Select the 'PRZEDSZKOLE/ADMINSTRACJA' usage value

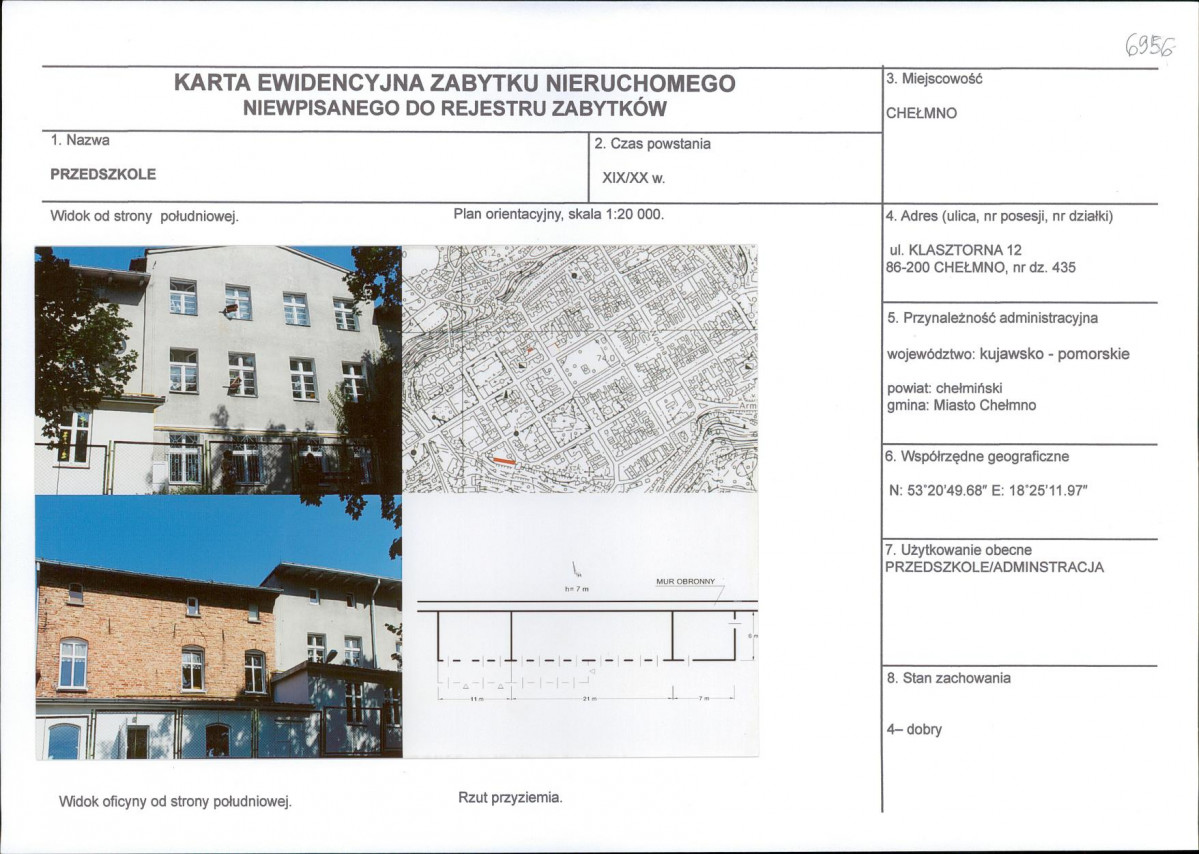994,567
